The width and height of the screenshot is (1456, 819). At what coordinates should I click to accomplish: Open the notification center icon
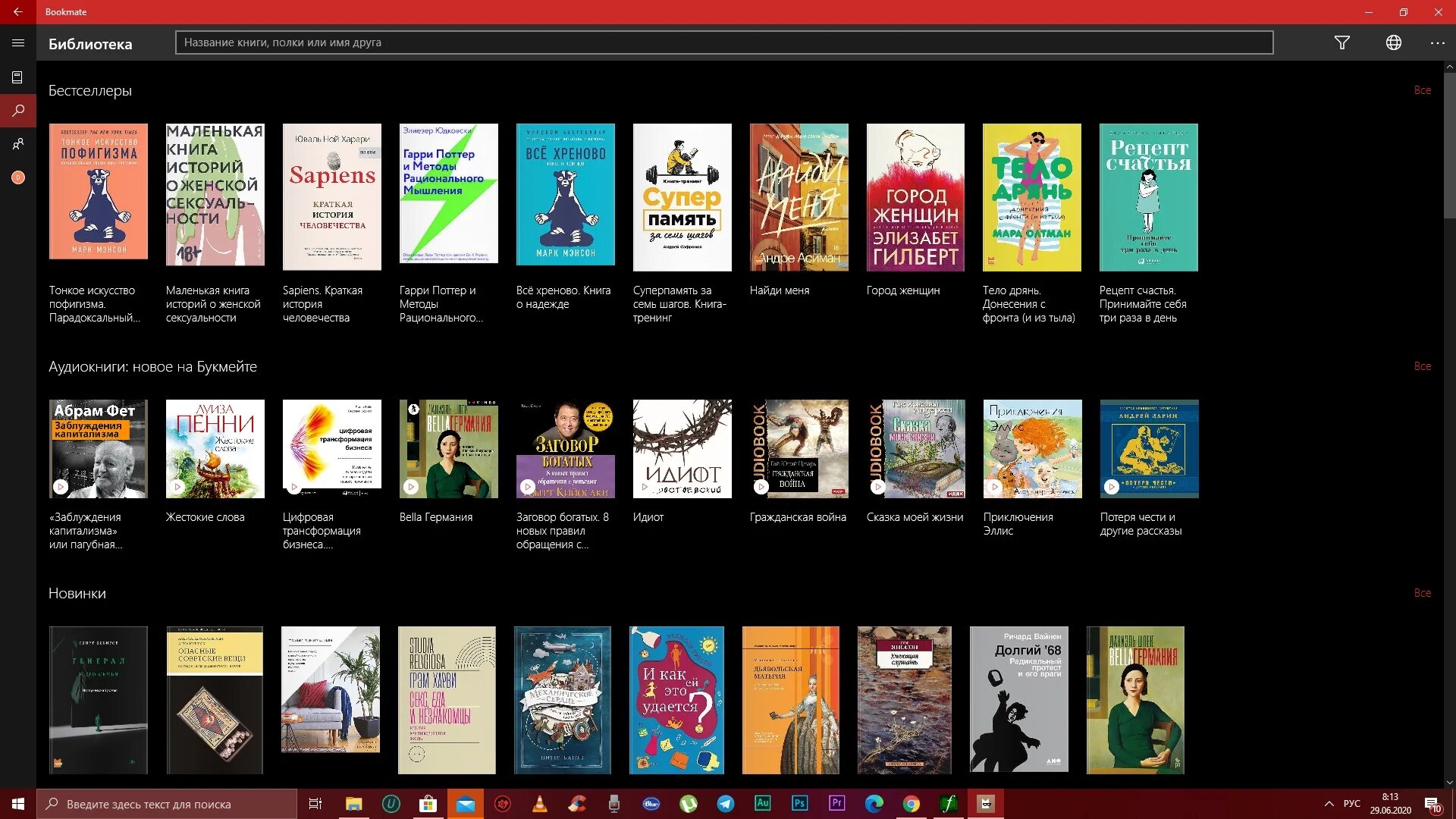pos(1432,804)
